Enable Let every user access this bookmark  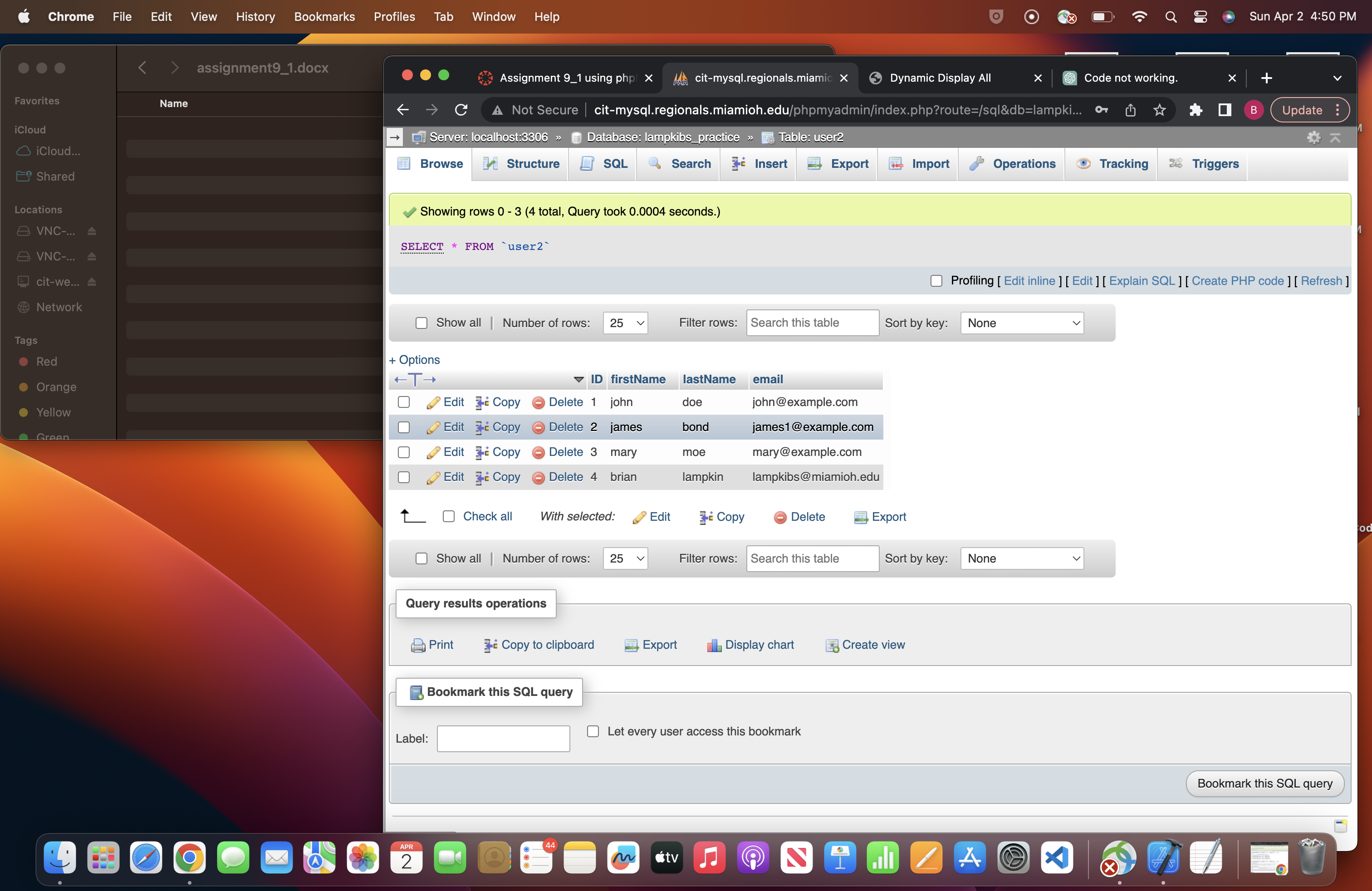593,731
